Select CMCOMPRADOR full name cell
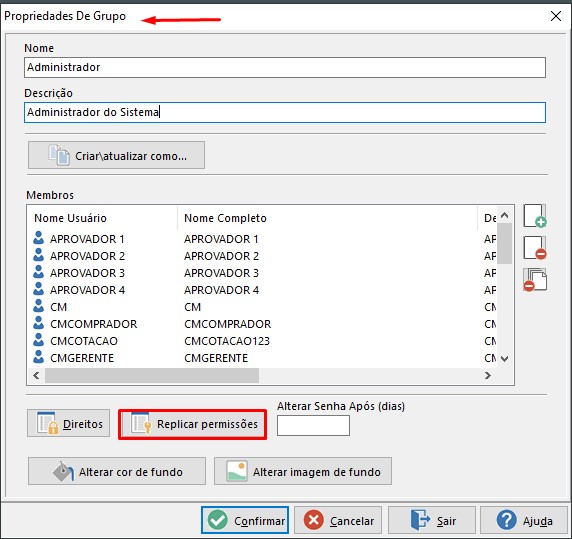 tap(227, 324)
